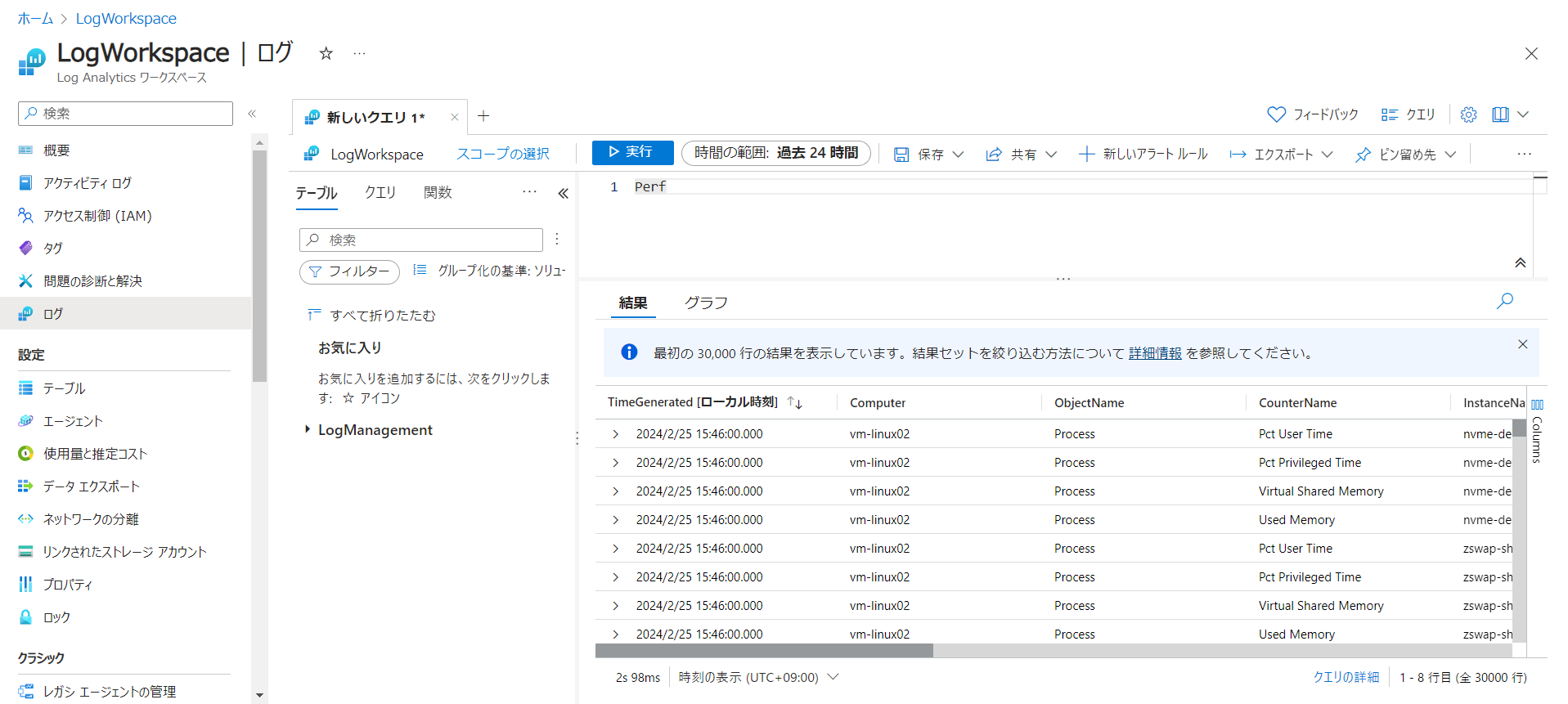Close the 新しいクエリ 1 tab
This screenshot has height=704, width=1568.
click(454, 118)
